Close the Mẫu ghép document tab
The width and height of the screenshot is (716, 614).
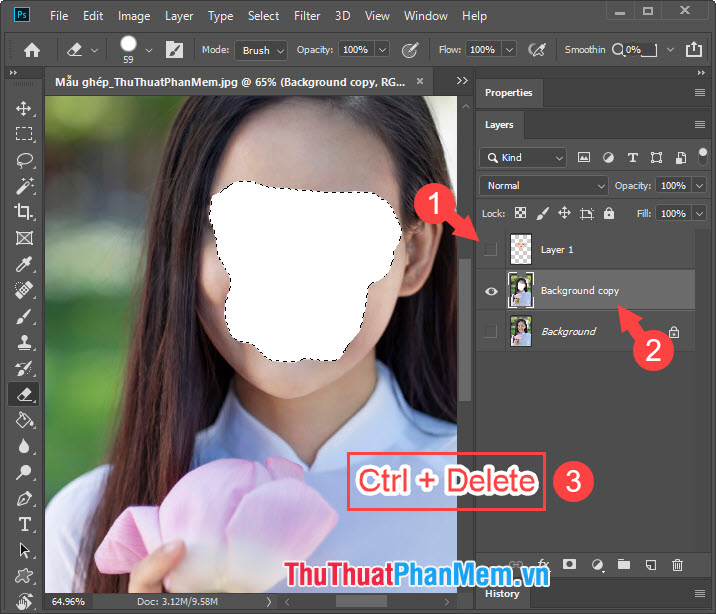[420, 81]
